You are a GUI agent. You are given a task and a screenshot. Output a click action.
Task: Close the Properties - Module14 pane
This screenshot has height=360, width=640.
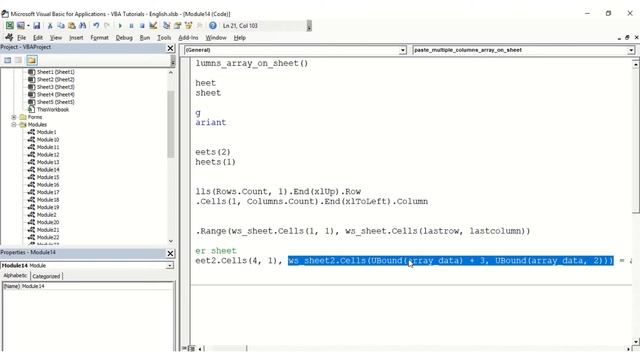[x=170, y=253]
